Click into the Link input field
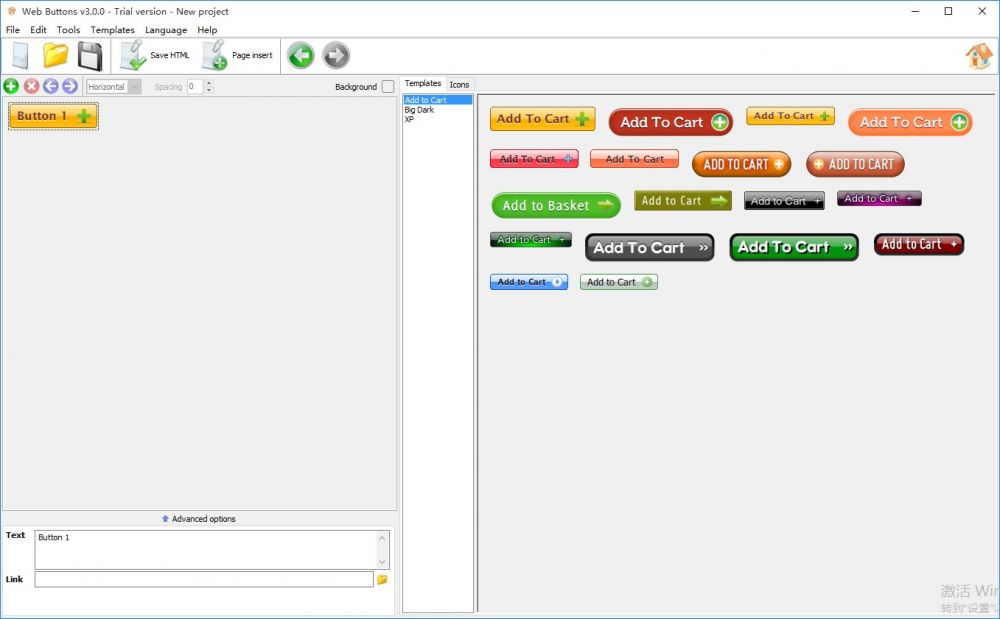The height and width of the screenshot is (619, 1000). pos(203,579)
